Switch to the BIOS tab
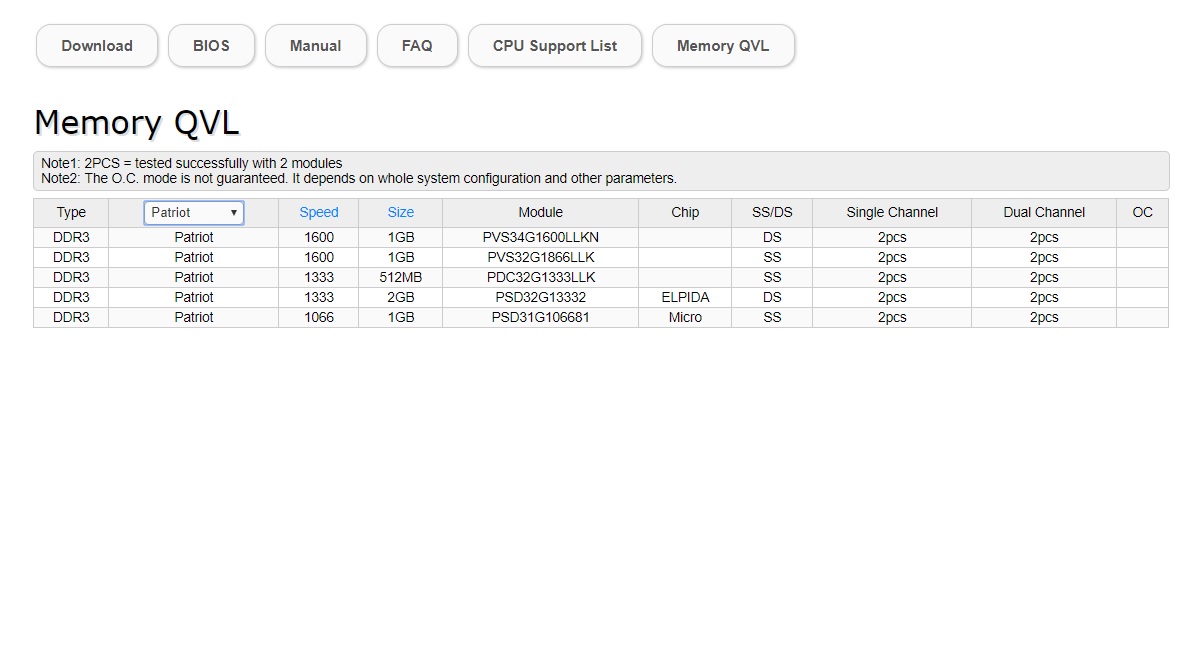This screenshot has width=1185, height=648. (211, 46)
